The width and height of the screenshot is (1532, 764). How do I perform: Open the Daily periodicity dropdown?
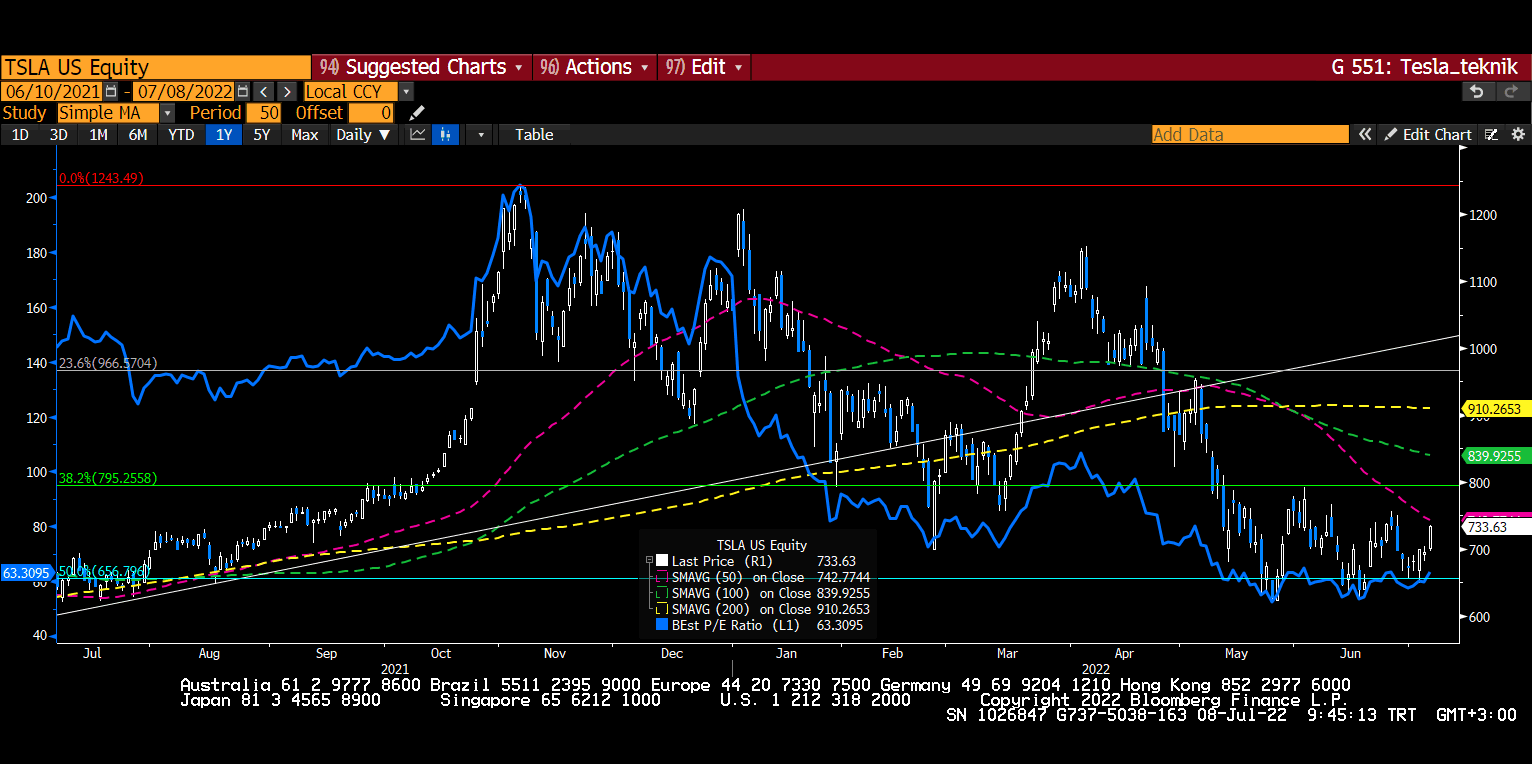(363, 134)
